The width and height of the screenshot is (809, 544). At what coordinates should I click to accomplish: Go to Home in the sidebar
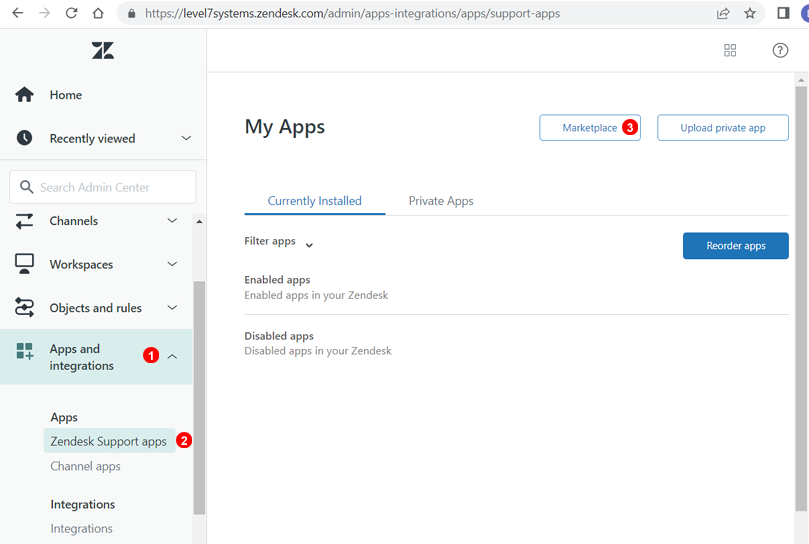[66, 95]
